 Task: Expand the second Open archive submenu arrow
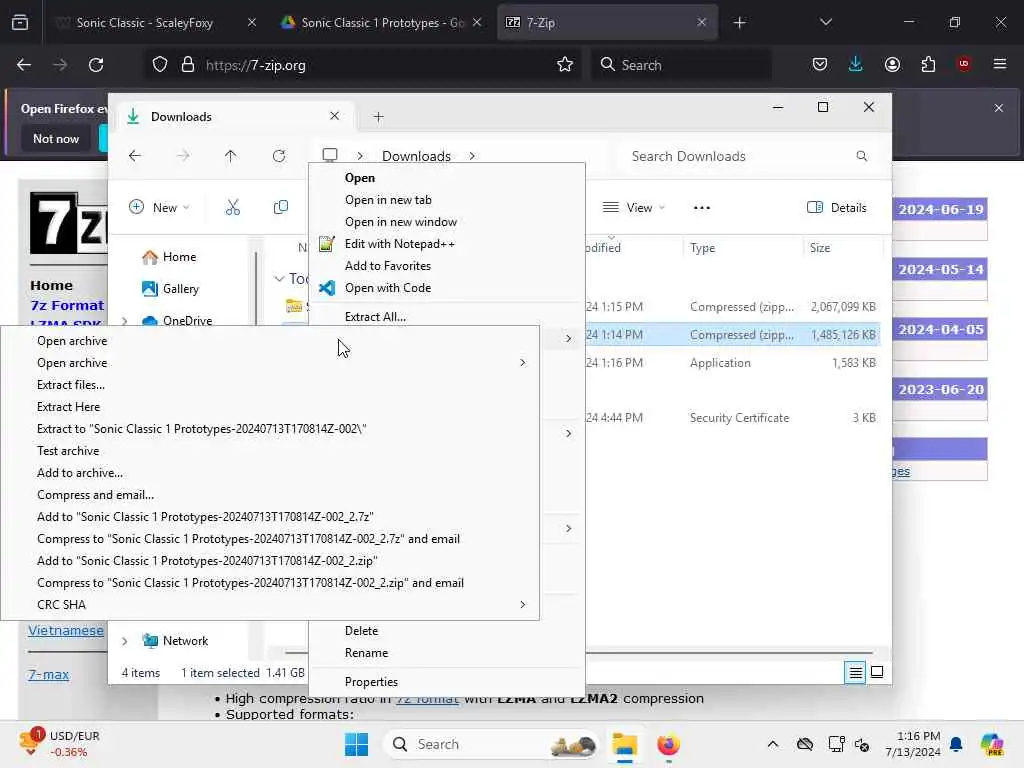pyautogui.click(x=522, y=362)
